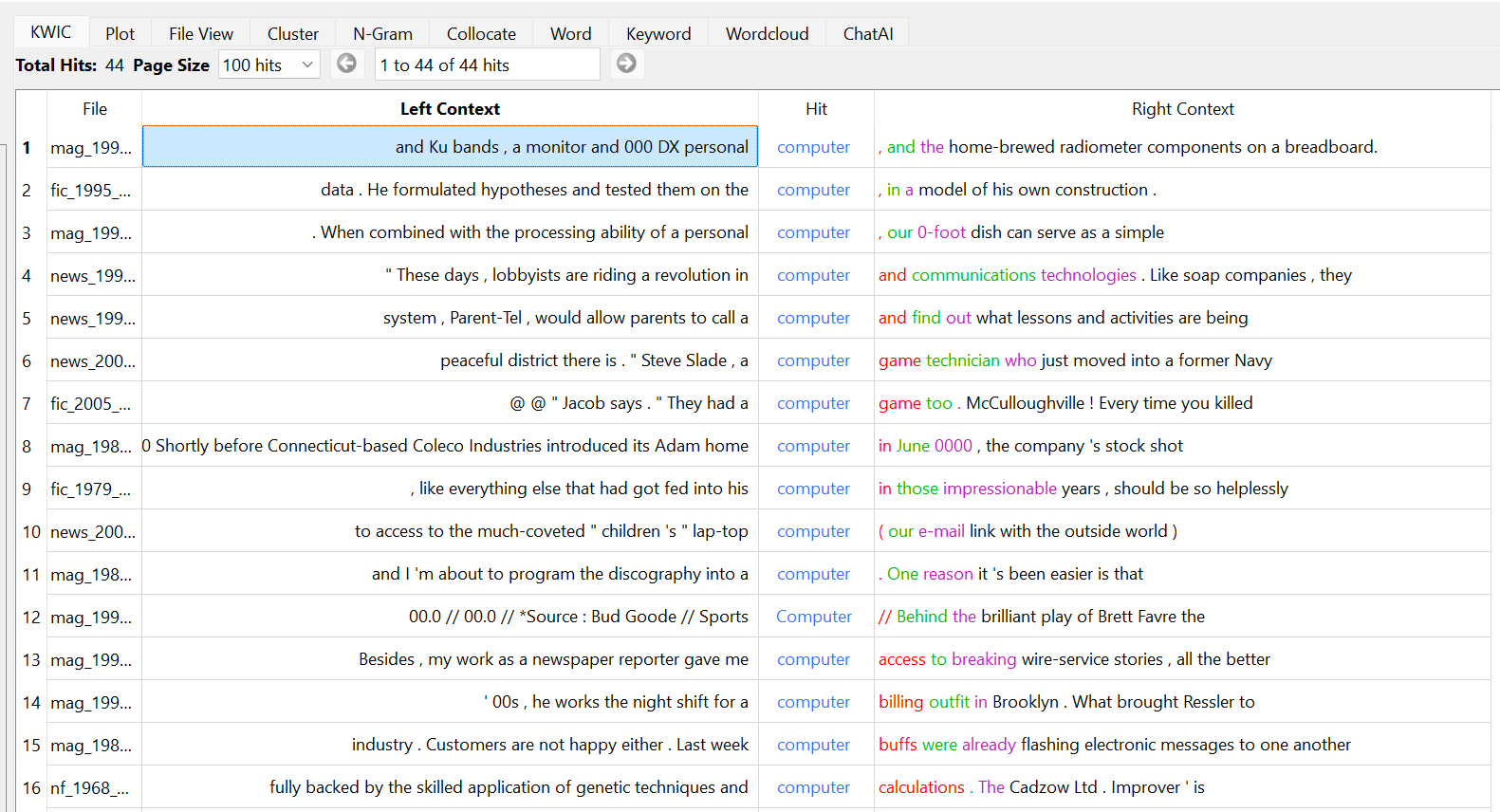Image resolution: width=1500 pixels, height=812 pixels.
Task: Click the Right Context column header
Action: click(1182, 109)
